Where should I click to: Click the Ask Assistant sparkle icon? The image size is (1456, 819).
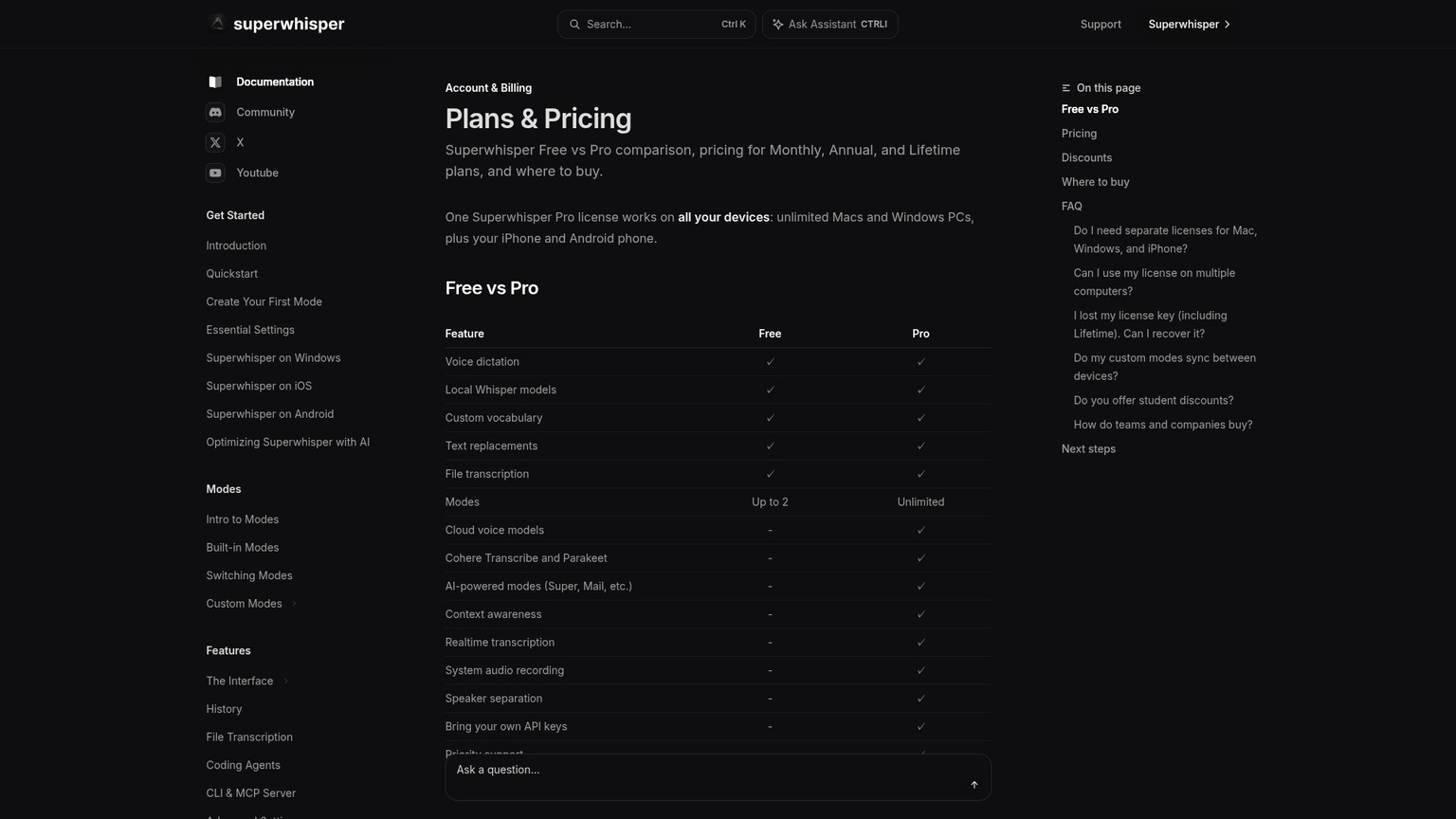(x=778, y=25)
